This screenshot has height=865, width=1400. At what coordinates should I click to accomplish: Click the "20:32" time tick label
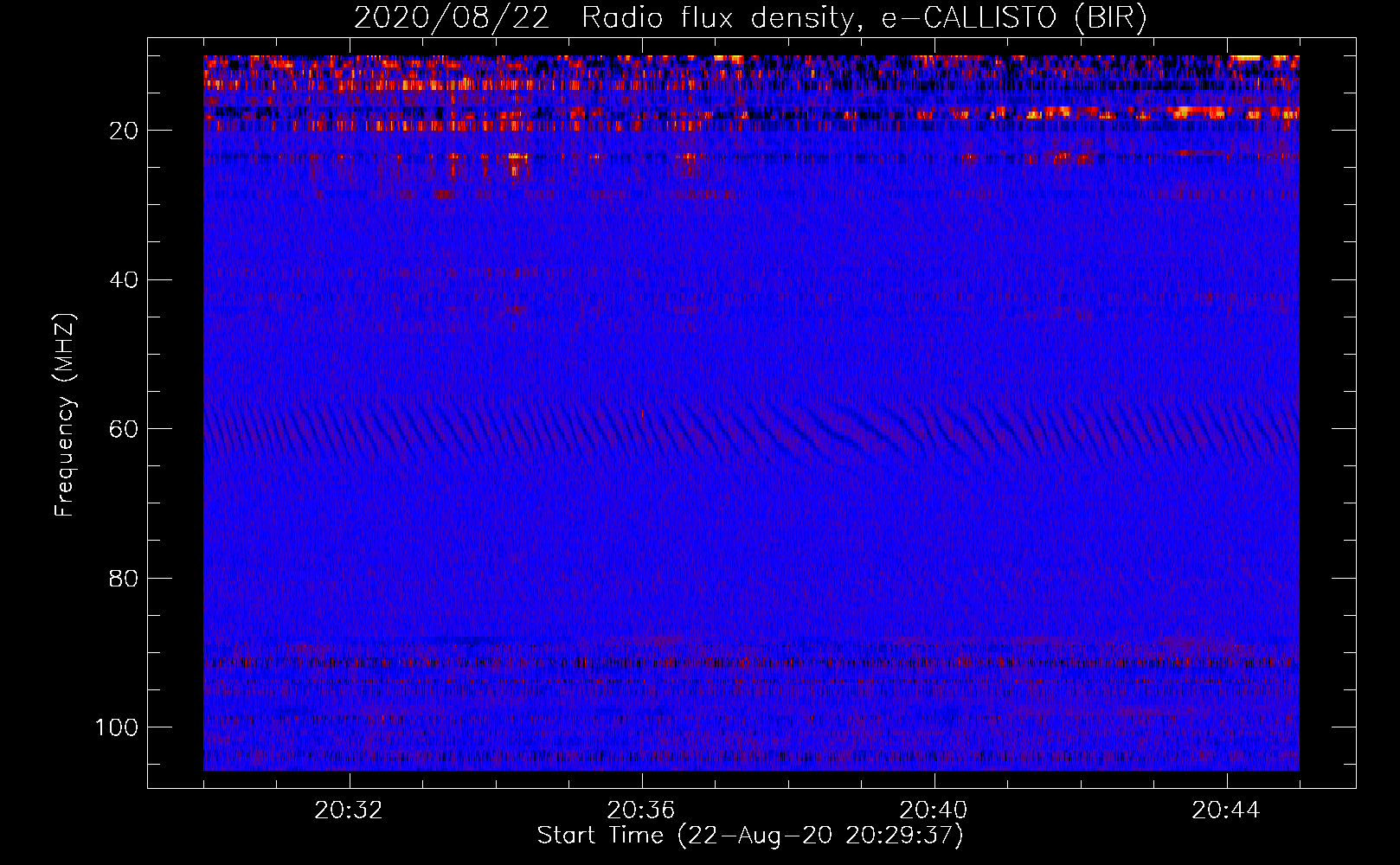(349, 811)
